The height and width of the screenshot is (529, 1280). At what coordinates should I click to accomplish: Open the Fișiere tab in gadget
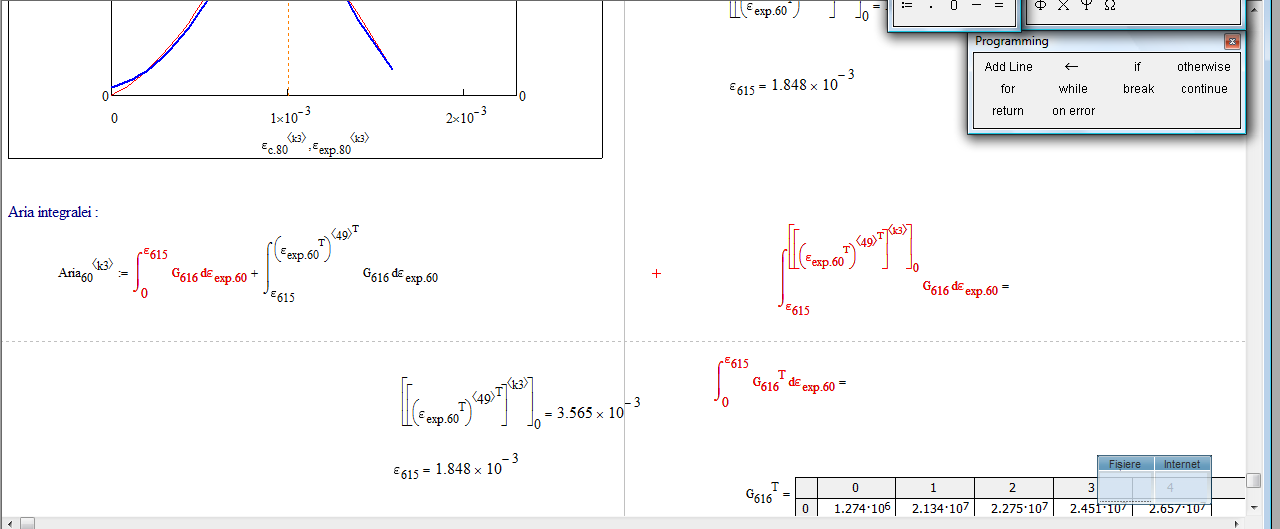pyautogui.click(x=1125, y=464)
